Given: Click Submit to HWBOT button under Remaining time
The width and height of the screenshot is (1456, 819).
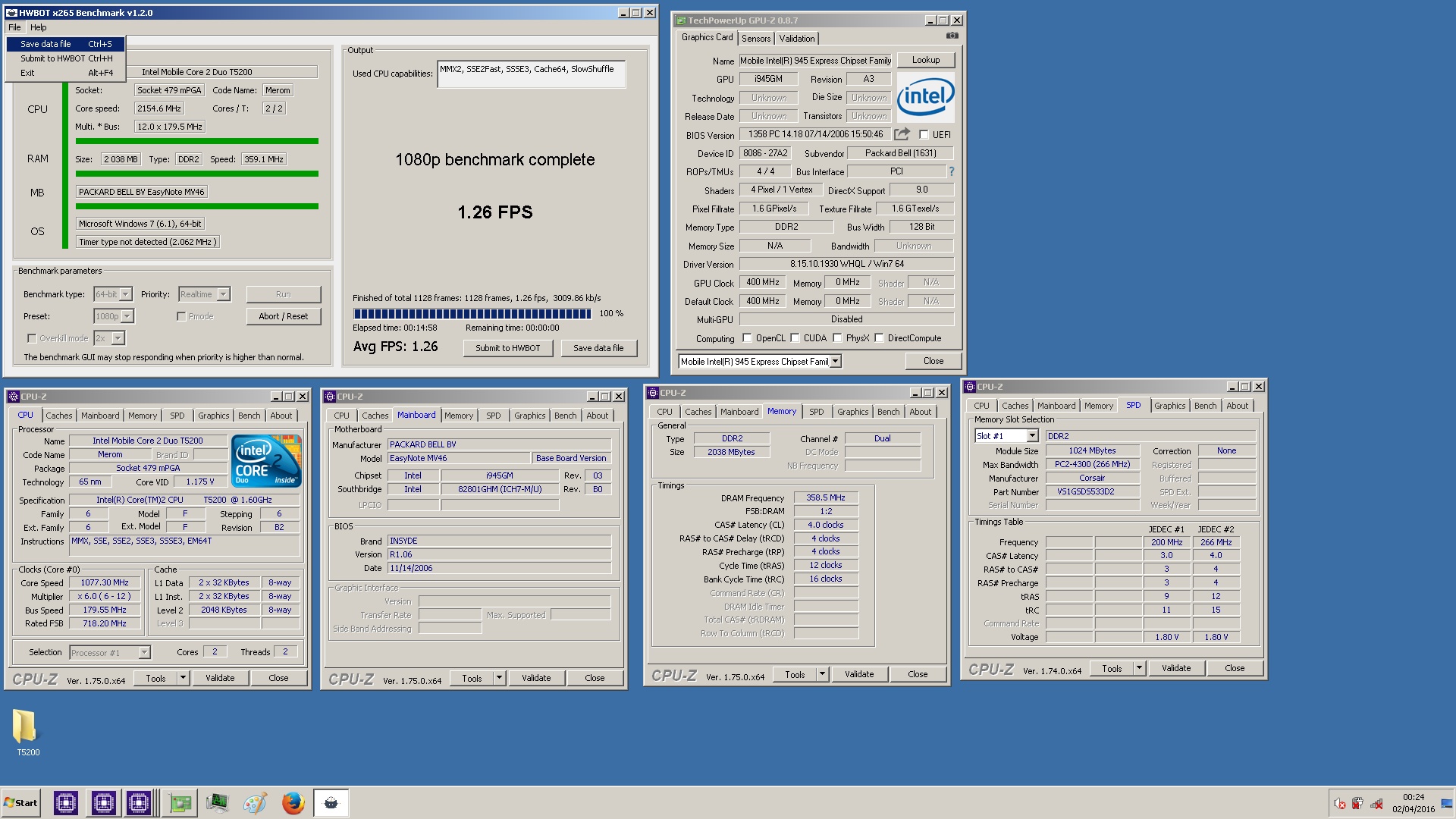Looking at the screenshot, I should [x=508, y=348].
